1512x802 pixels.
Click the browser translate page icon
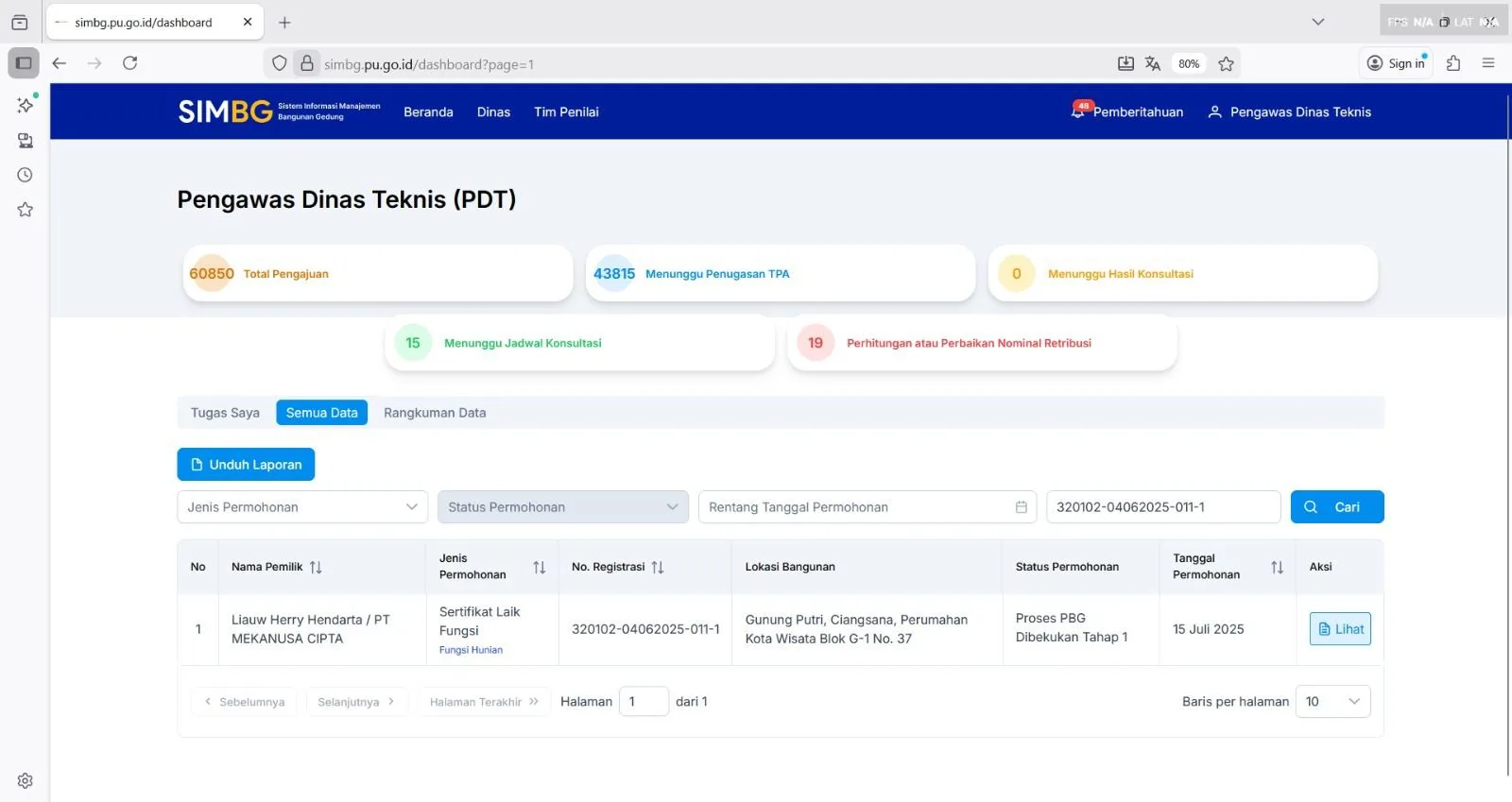pos(1152,64)
